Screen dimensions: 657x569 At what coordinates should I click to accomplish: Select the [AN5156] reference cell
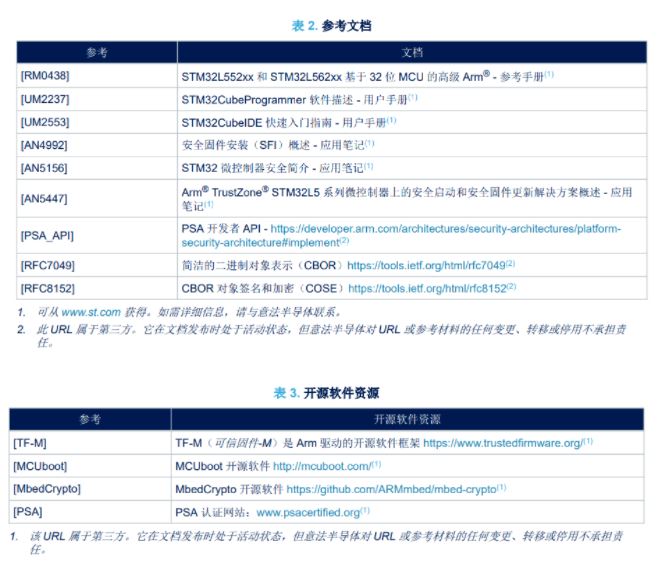(97, 168)
